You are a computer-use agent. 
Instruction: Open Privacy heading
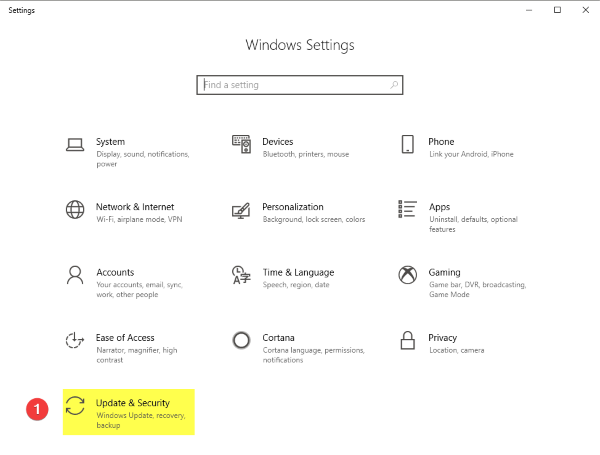pos(442,338)
